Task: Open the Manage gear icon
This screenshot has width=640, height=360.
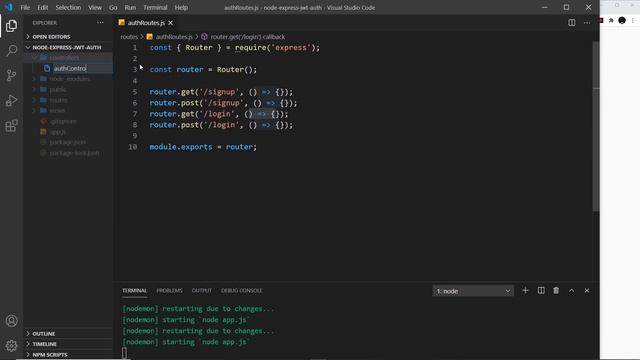Action: pyautogui.click(x=11, y=346)
